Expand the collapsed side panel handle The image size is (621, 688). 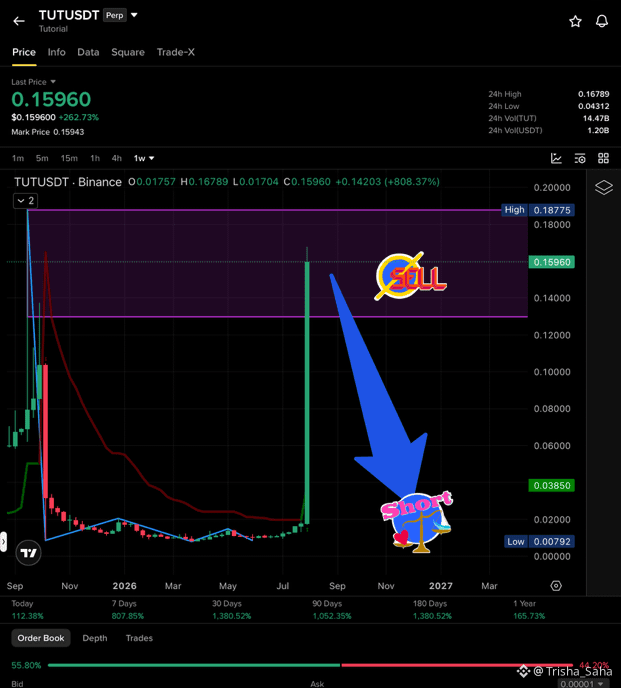(x=3, y=542)
